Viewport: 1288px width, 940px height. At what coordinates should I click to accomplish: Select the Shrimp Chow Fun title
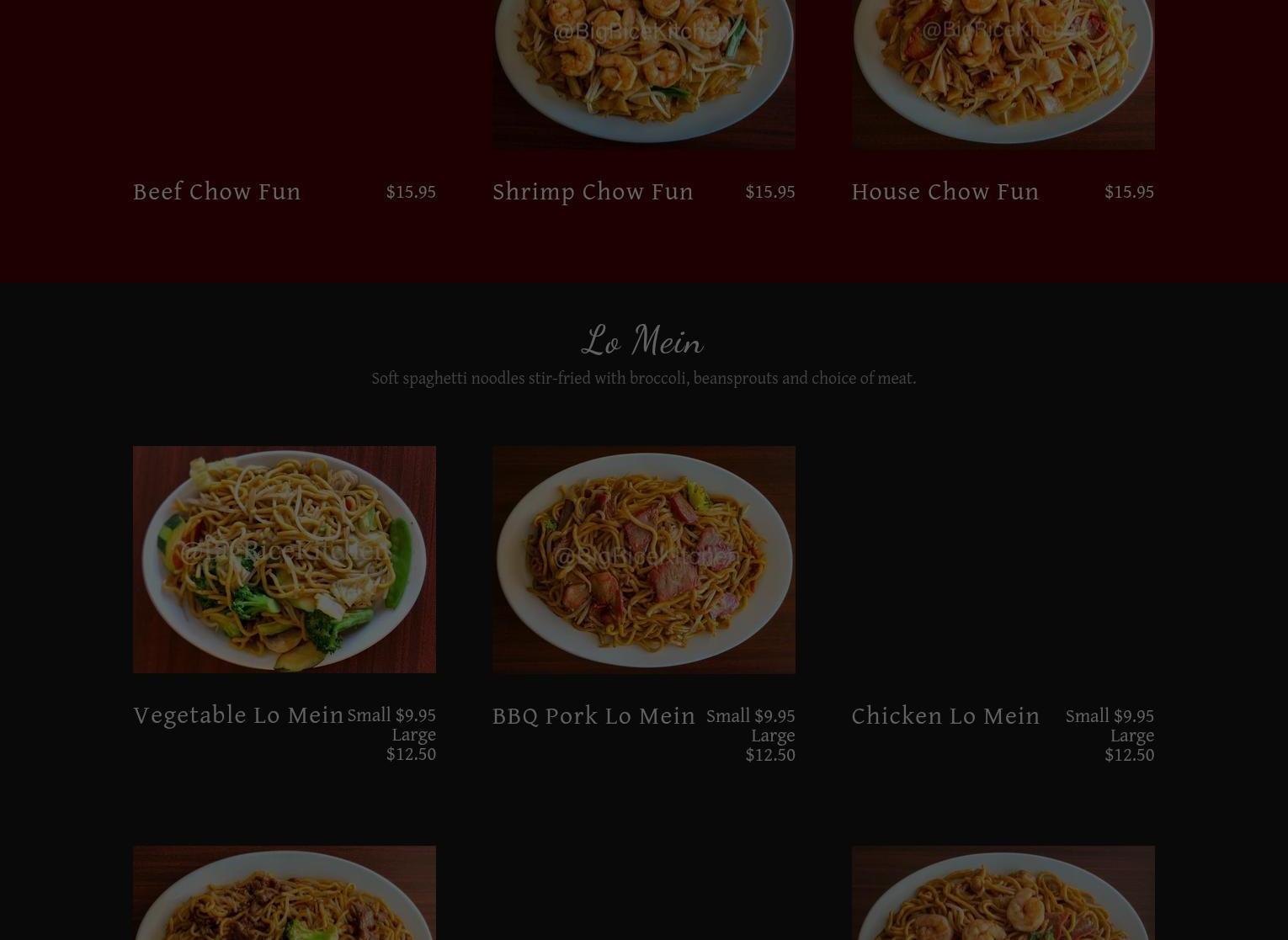pos(593,192)
